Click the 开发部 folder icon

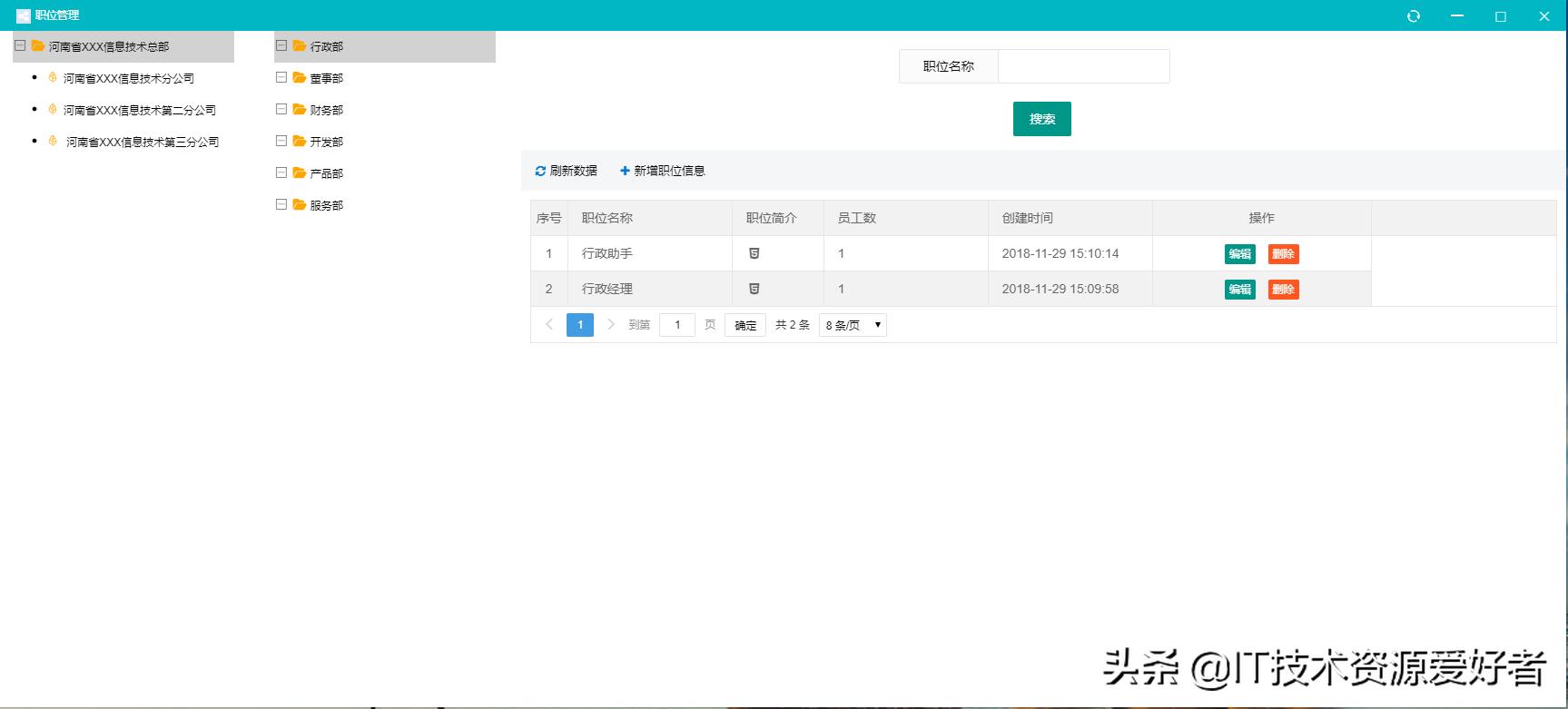(300, 141)
